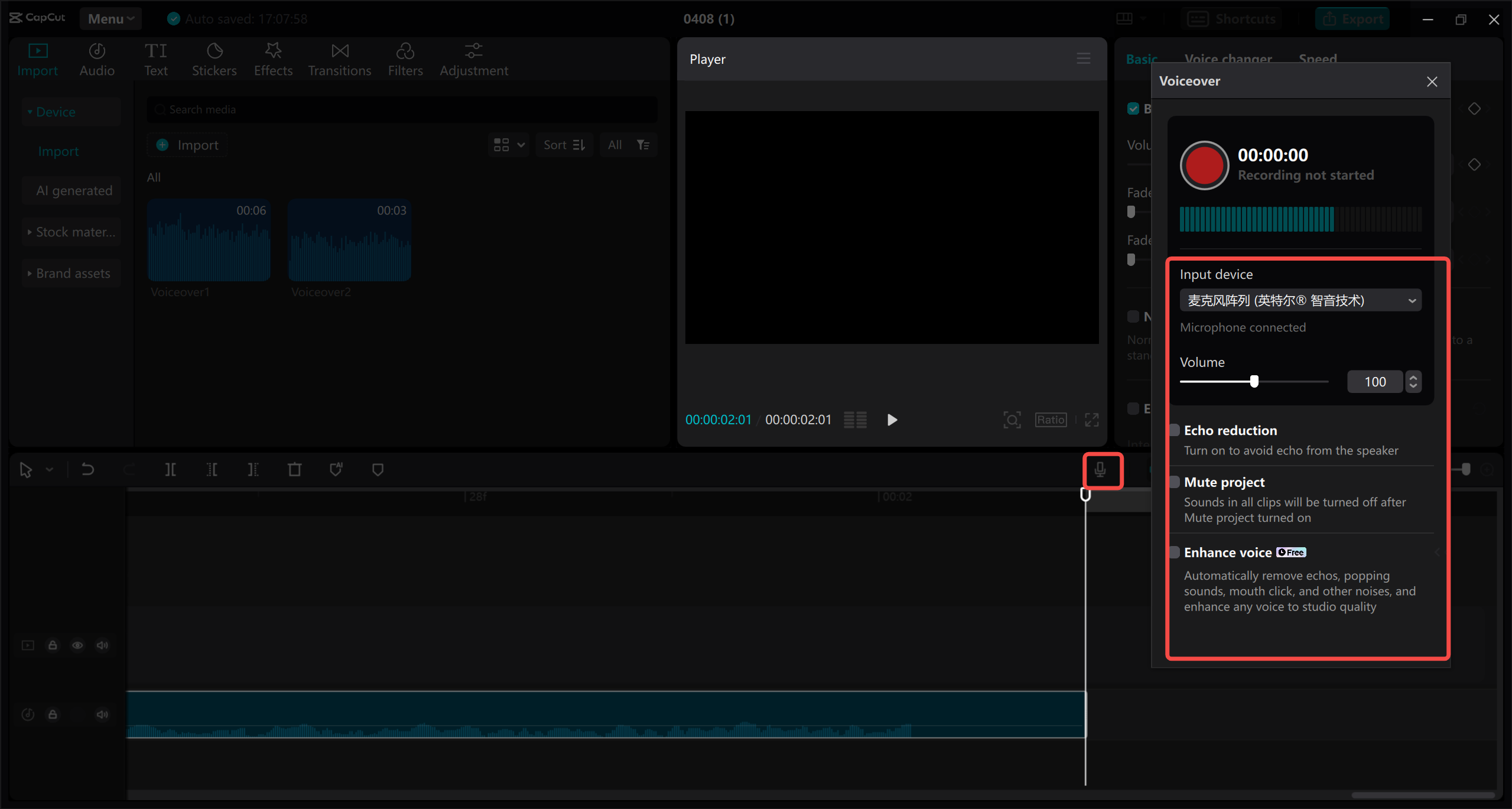Screen dimensions: 1512x809
Task: Enable Enhance voice checkbox
Action: coord(1176,552)
